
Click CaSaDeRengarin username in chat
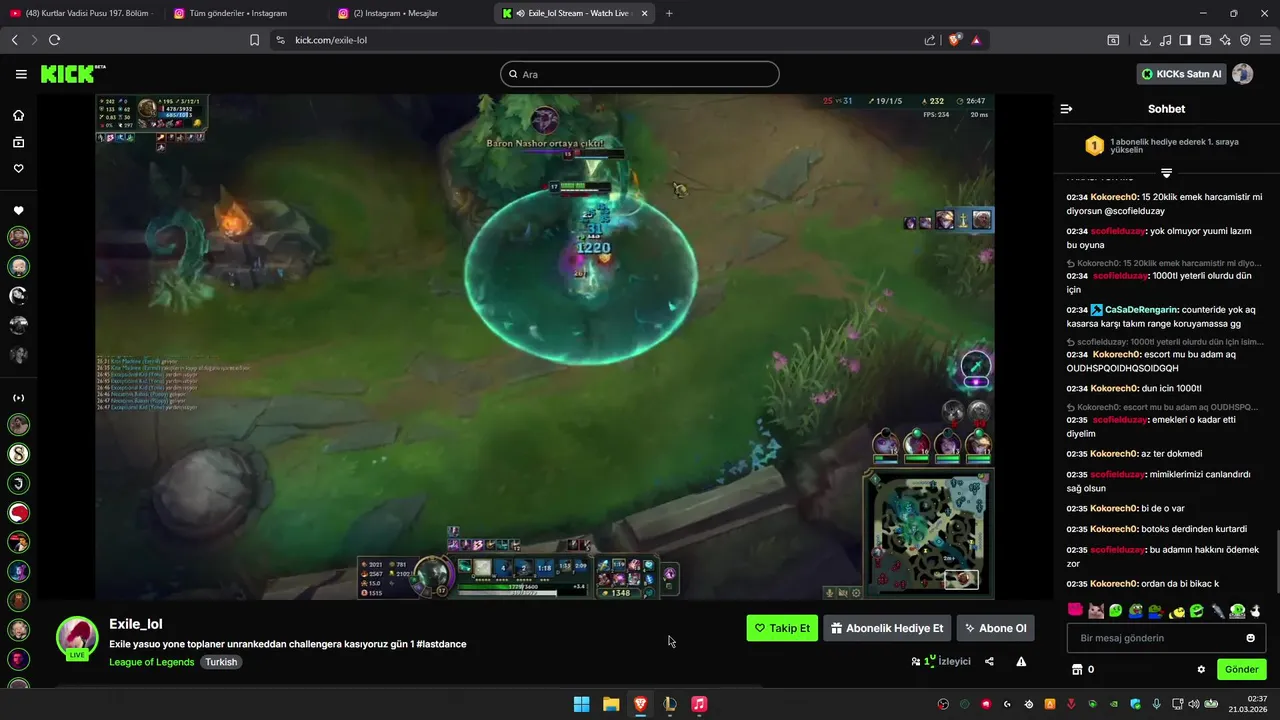click(1142, 310)
